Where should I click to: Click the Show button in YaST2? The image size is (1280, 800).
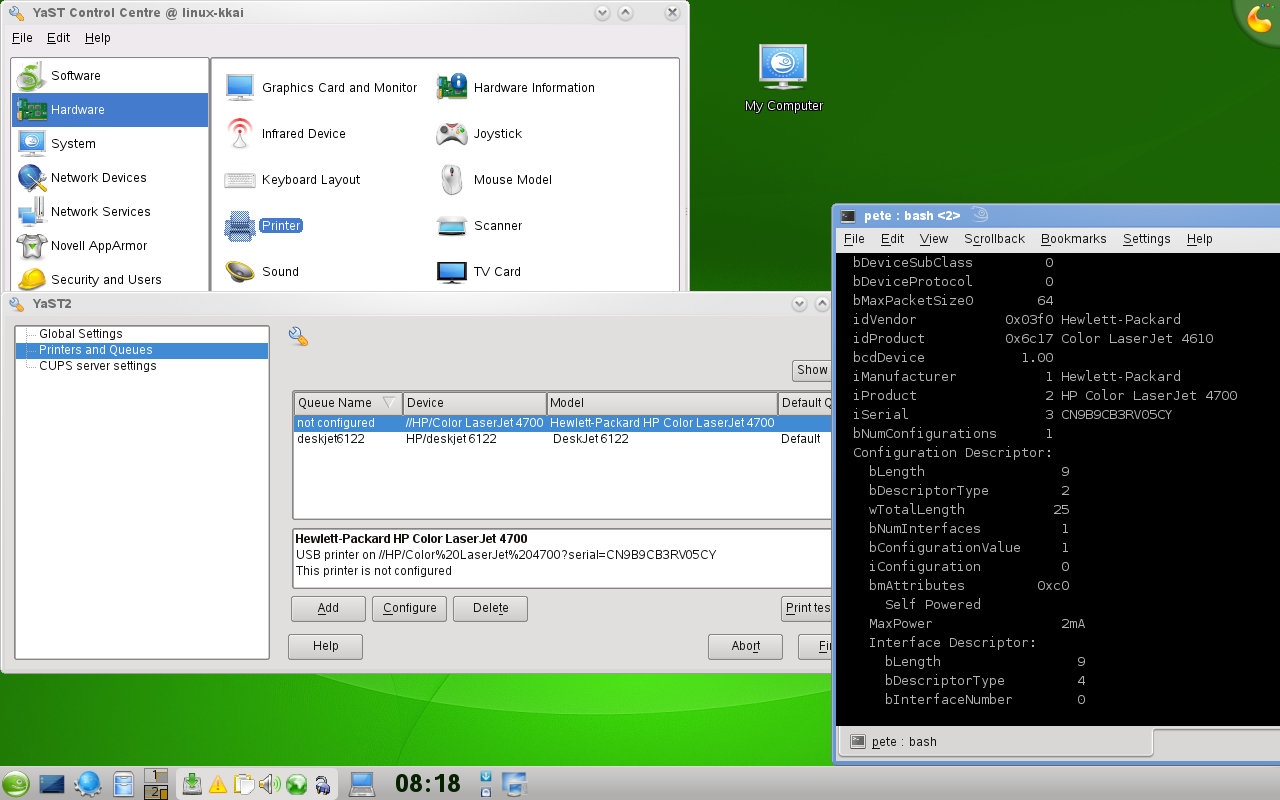812,370
